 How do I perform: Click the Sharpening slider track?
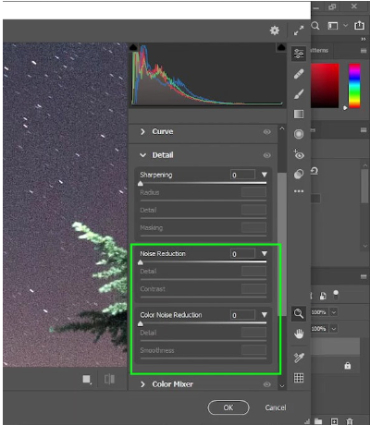point(203,183)
